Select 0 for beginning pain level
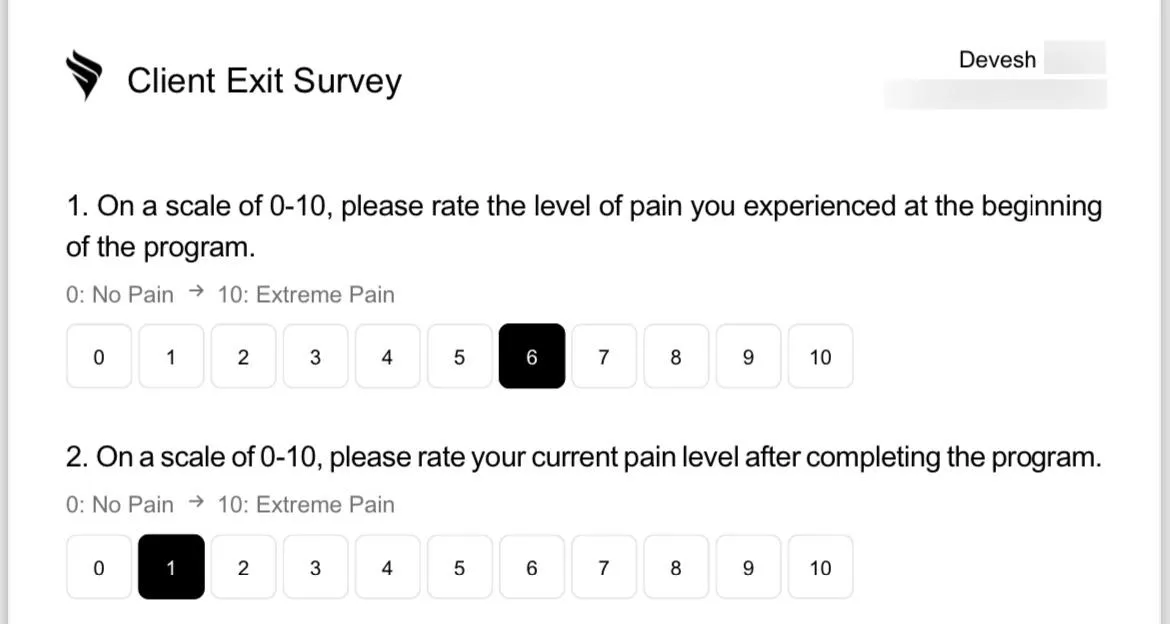 98,356
